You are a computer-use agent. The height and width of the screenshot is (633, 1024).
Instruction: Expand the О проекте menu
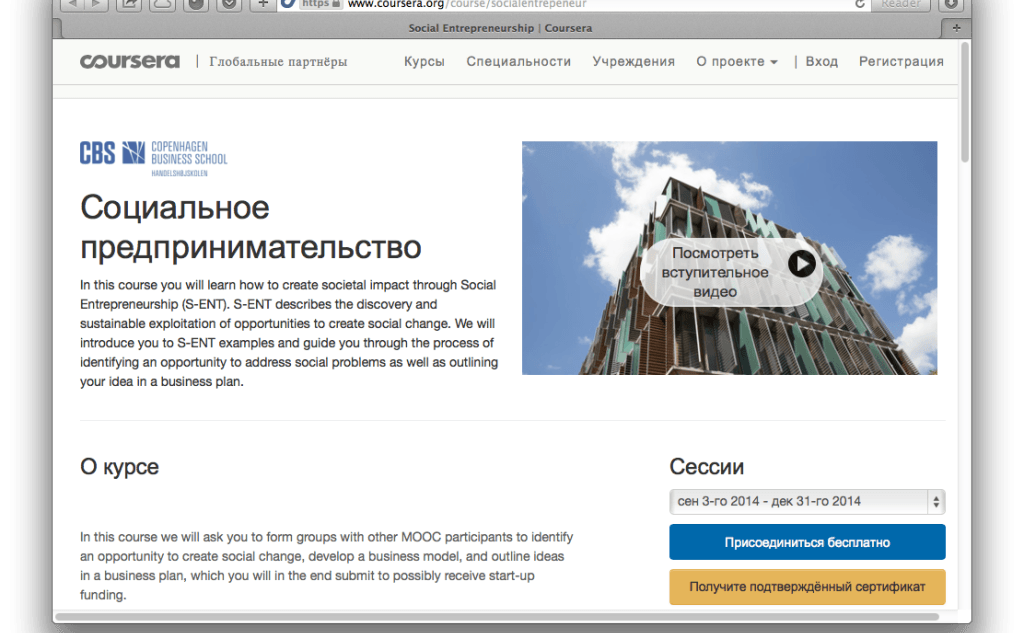tap(737, 61)
